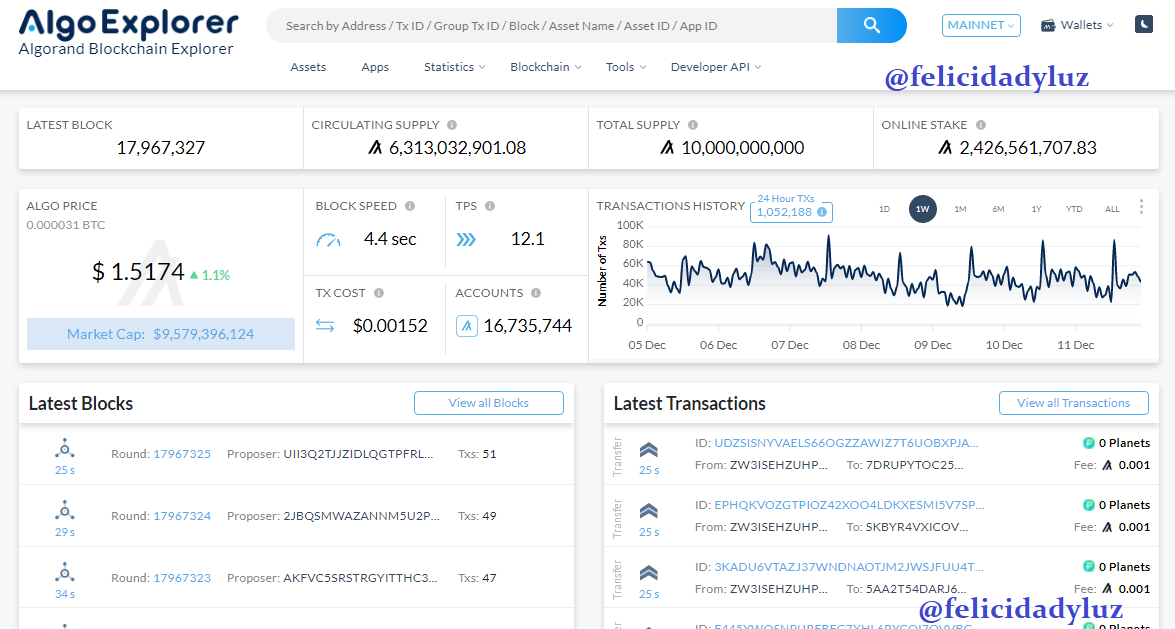Click View all Transactions button

(x=1073, y=403)
